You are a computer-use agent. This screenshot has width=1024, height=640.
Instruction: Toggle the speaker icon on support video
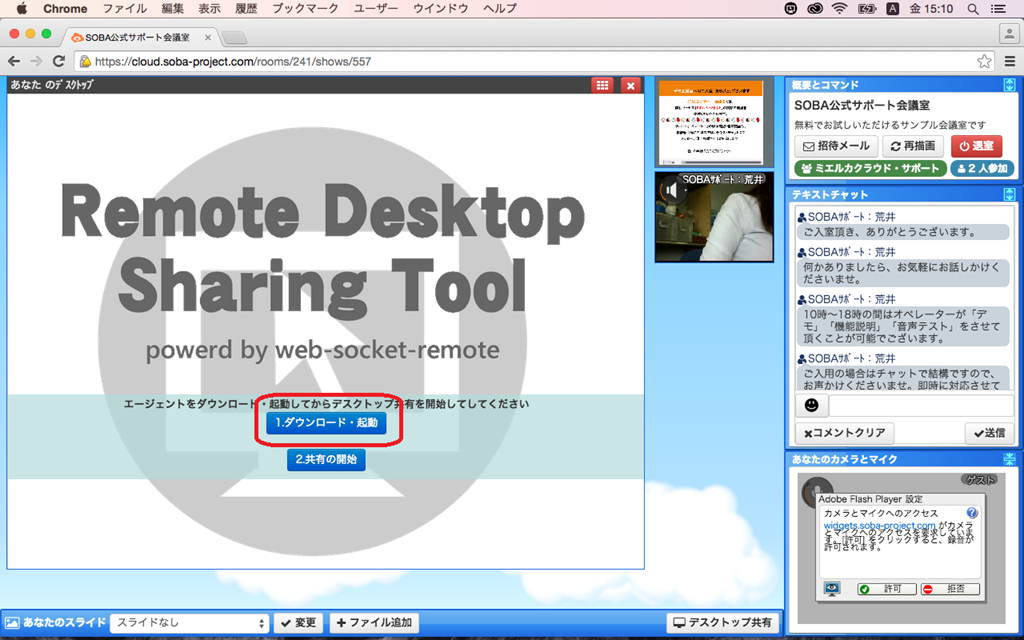click(671, 191)
